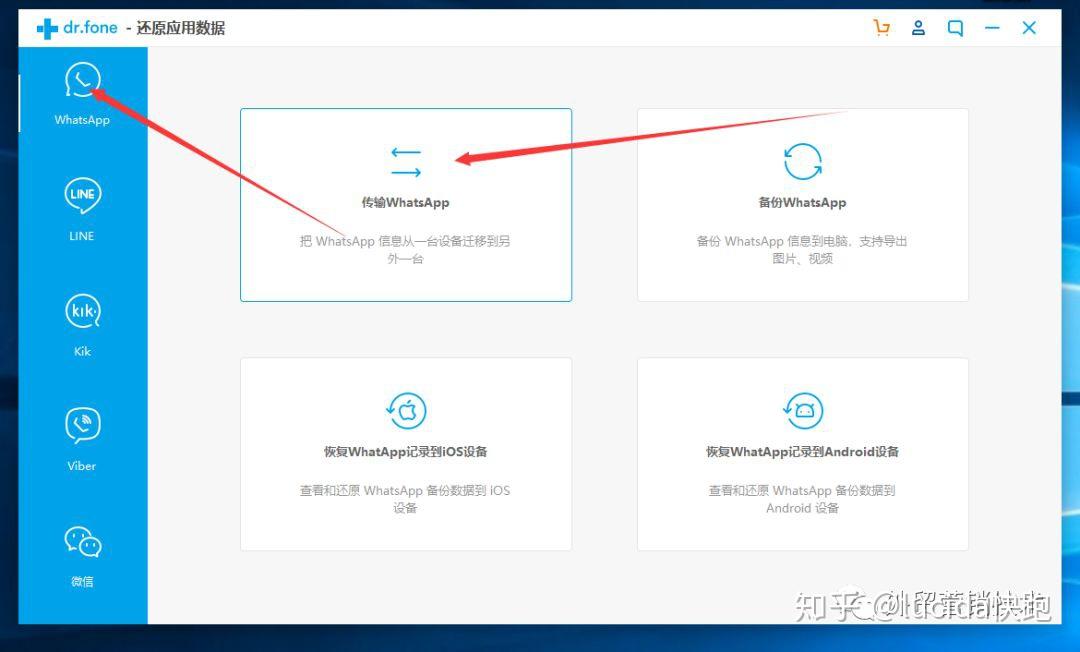1080x652 pixels.
Task: Click description 备份 WhatsApp 信息到电脑，支持导出图片、视频
Action: tap(802, 250)
